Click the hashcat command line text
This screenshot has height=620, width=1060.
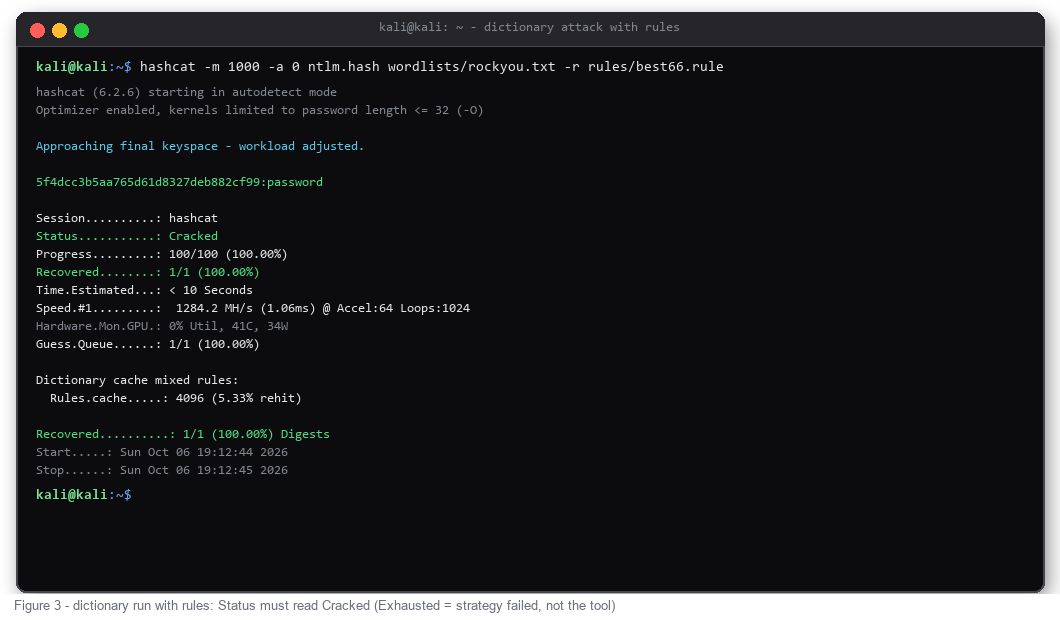[431, 66]
